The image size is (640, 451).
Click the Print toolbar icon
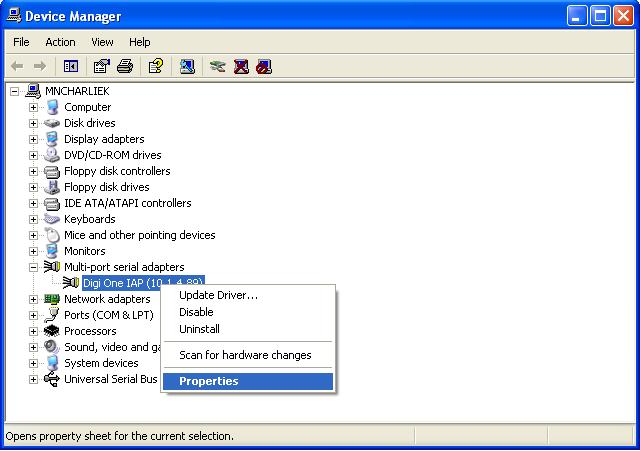[x=125, y=67]
